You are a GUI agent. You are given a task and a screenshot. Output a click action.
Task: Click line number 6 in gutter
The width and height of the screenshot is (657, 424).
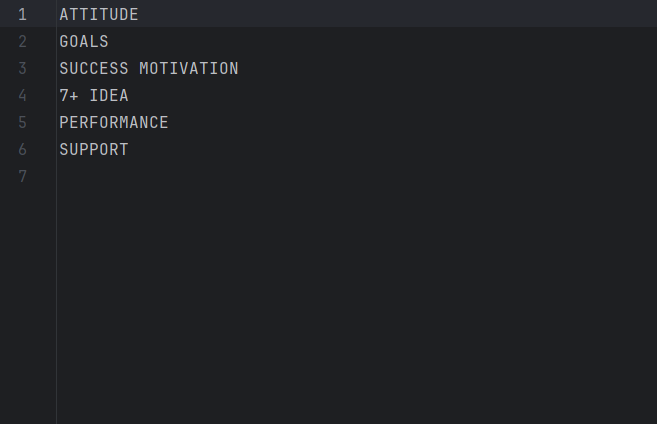[x=23, y=150]
